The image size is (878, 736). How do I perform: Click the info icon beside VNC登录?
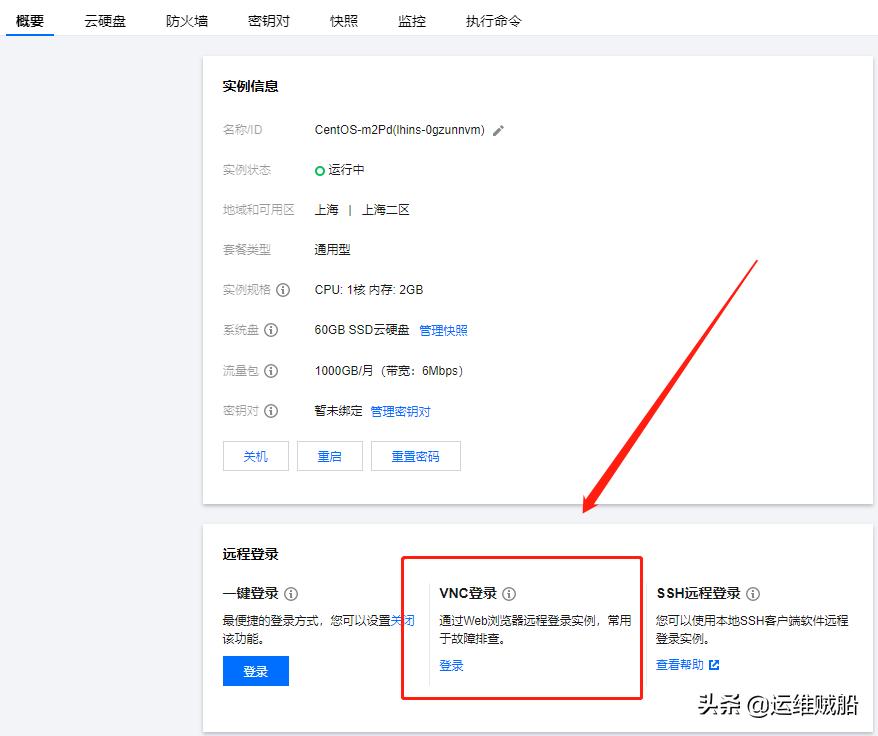510,593
